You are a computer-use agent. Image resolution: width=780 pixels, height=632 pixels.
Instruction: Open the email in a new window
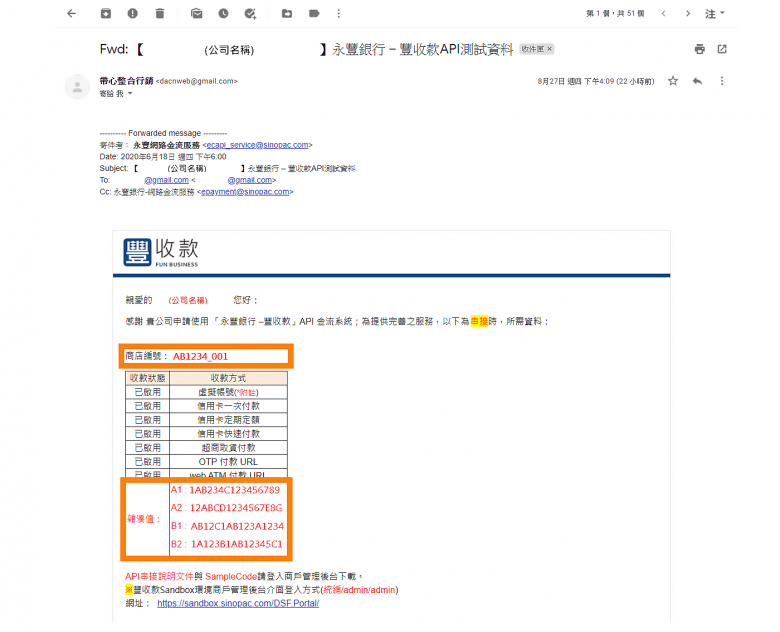[722, 49]
